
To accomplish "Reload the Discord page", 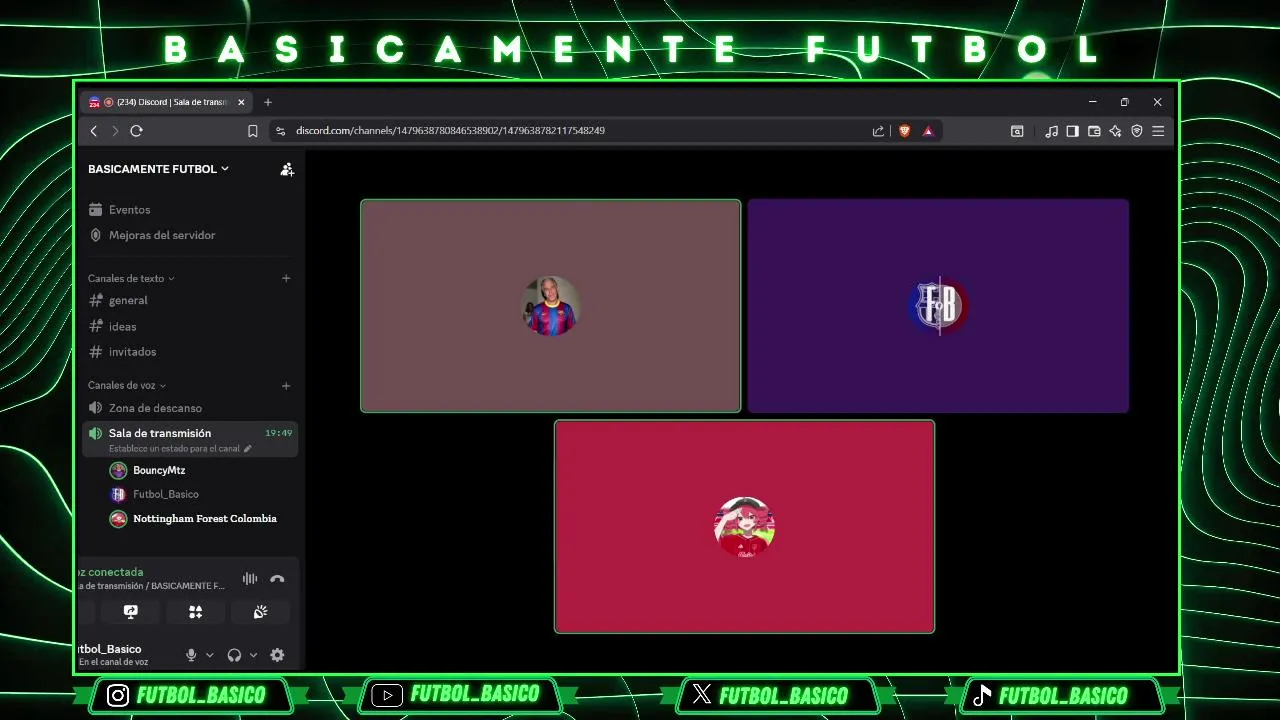I will point(136,131).
